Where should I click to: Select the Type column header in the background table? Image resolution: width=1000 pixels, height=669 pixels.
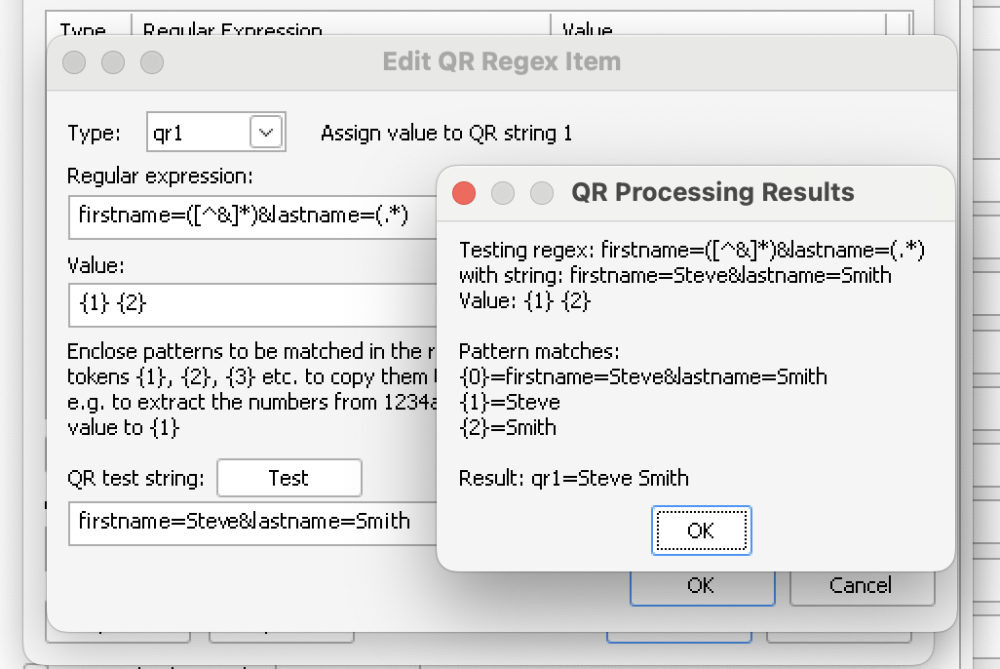(x=85, y=31)
